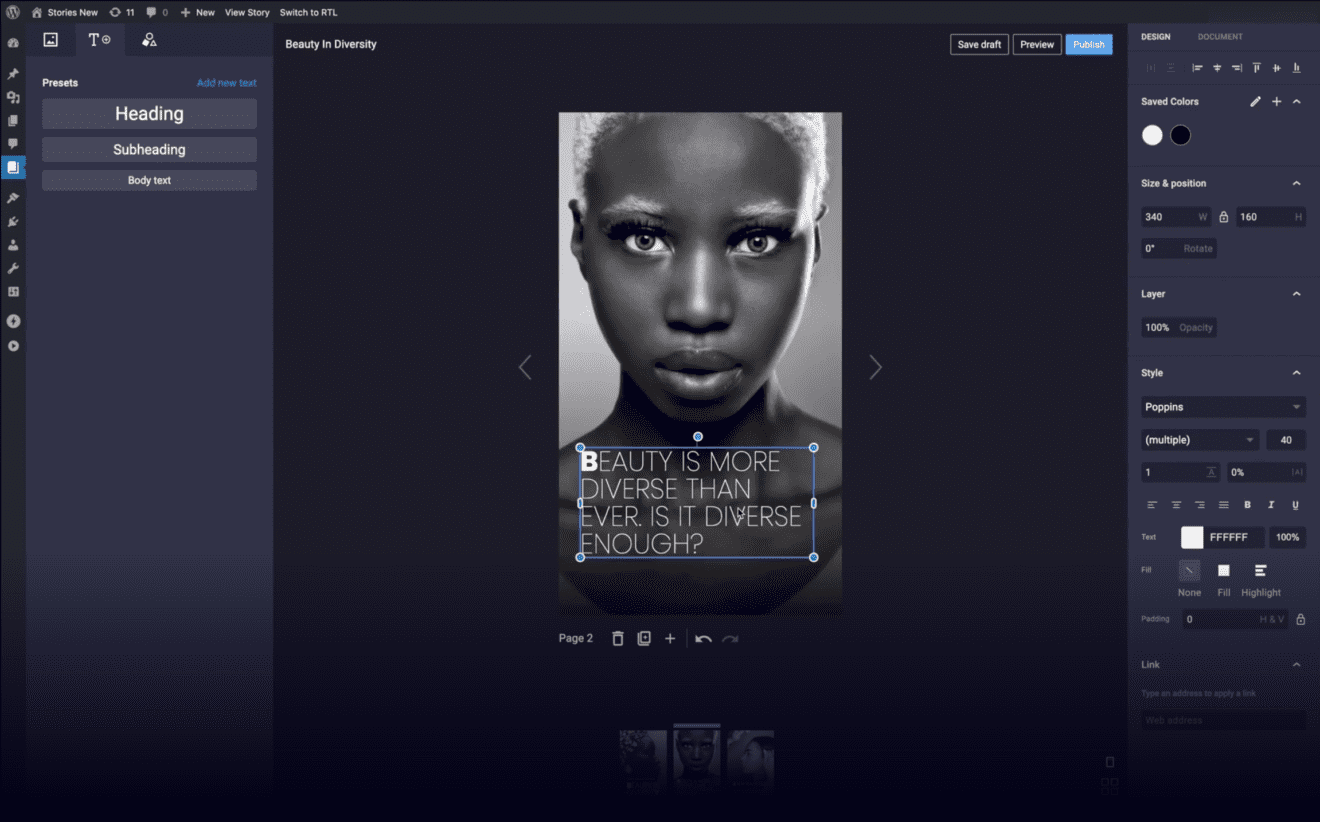Toggle aspect ratio lock for size

pyautogui.click(x=1223, y=216)
